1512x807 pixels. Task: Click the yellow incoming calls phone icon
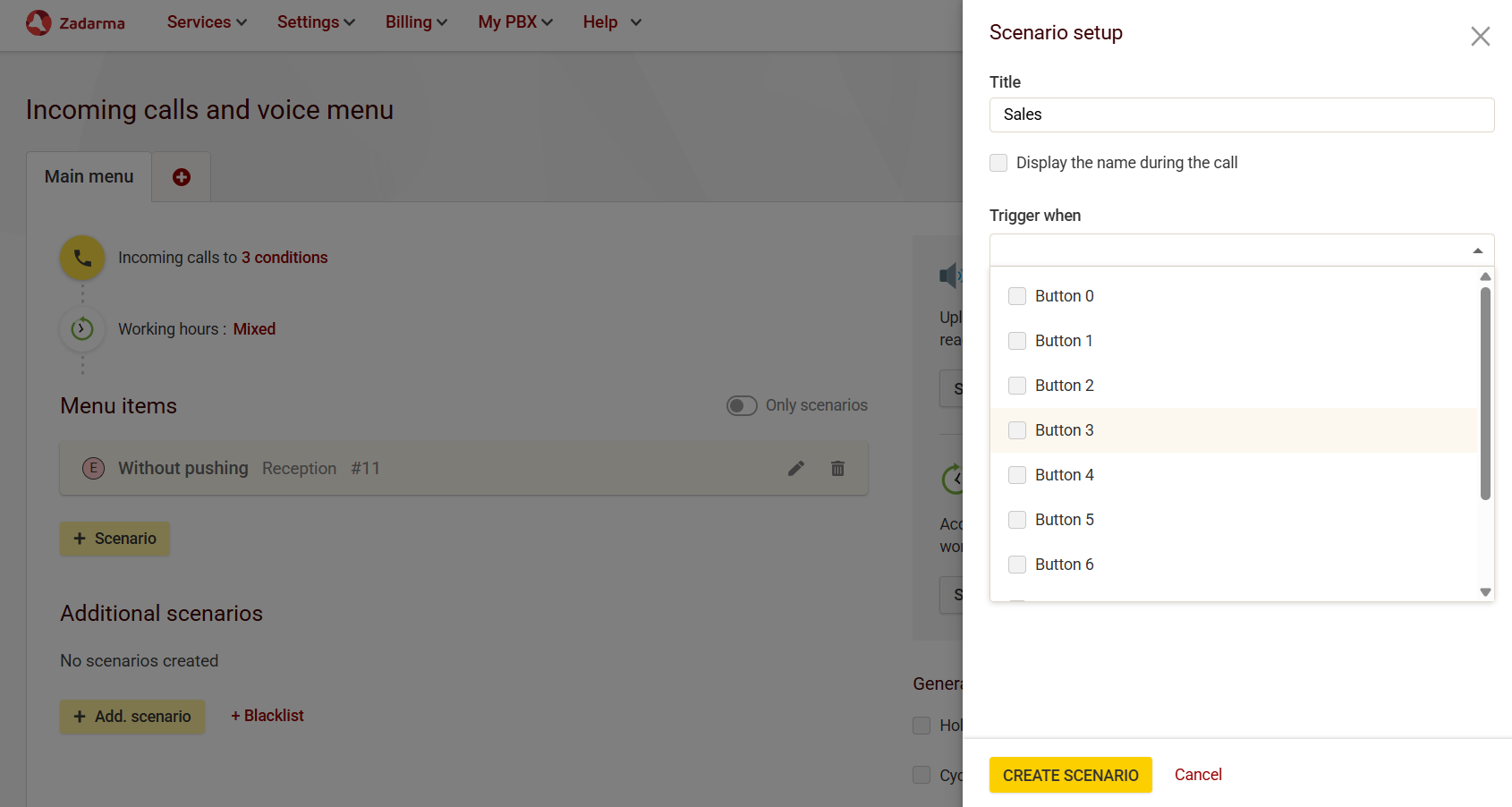82,258
